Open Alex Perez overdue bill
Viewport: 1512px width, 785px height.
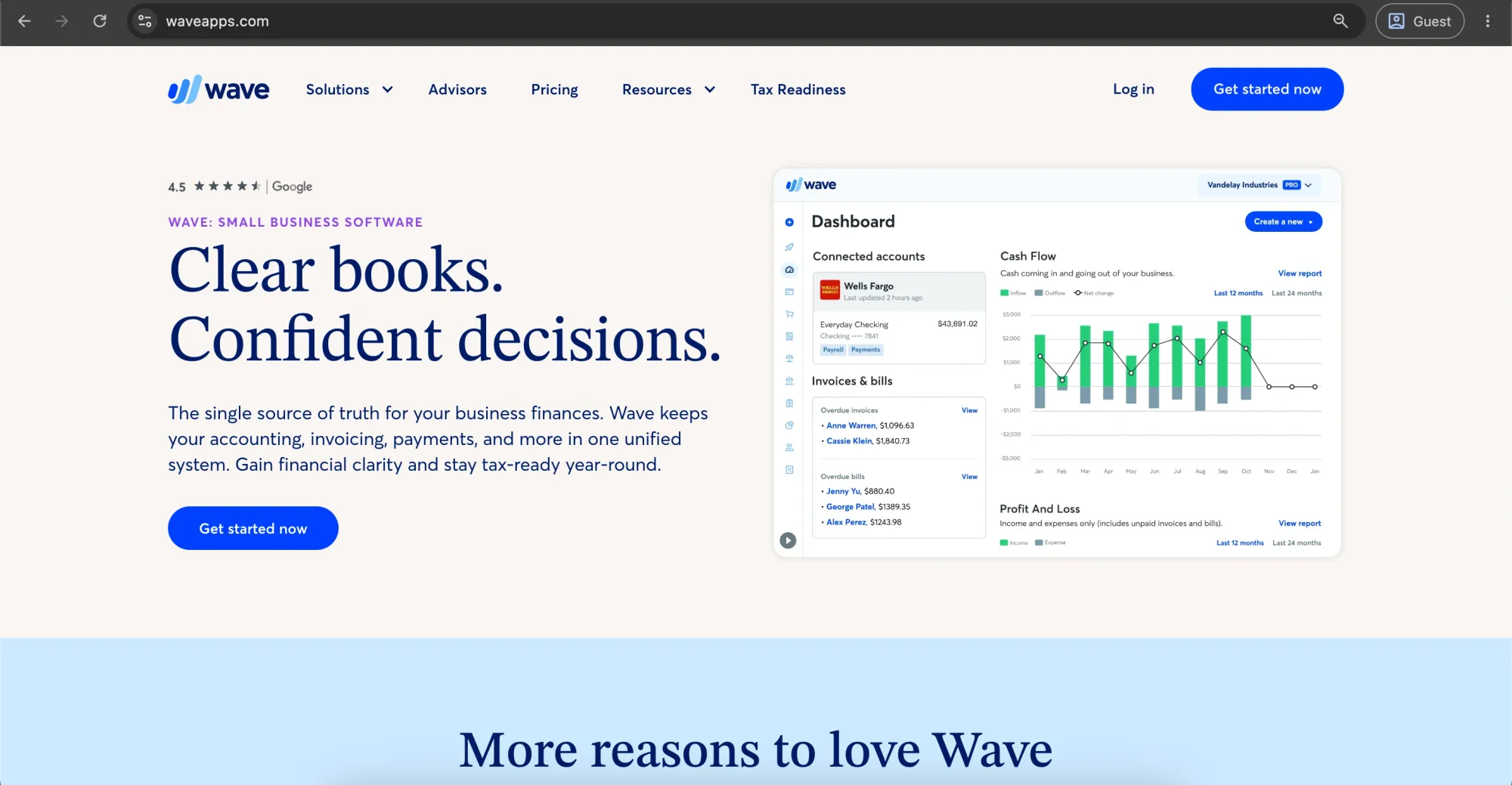click(x=846, y=522)
